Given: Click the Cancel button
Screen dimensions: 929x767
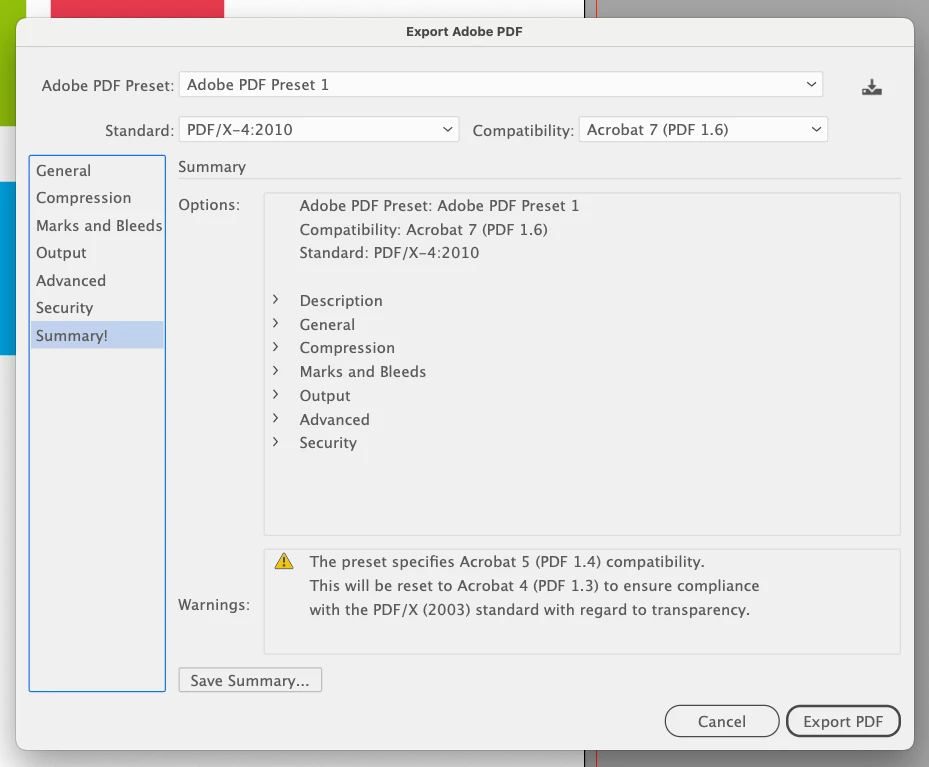Looking at the screenshot, I should 722,721.
